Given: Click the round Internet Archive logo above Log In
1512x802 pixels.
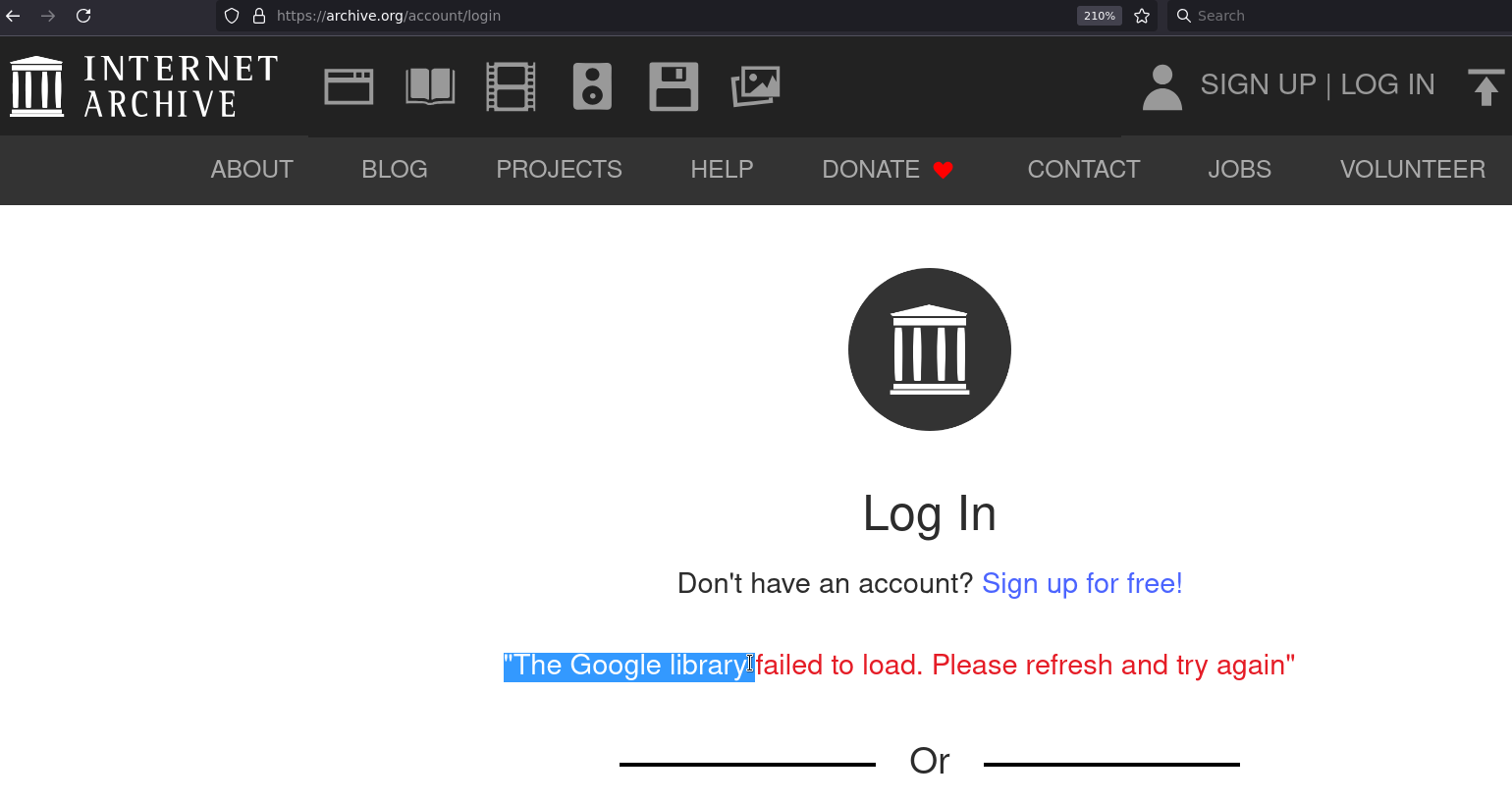Looking at the screenshot, I should [930, 349].
